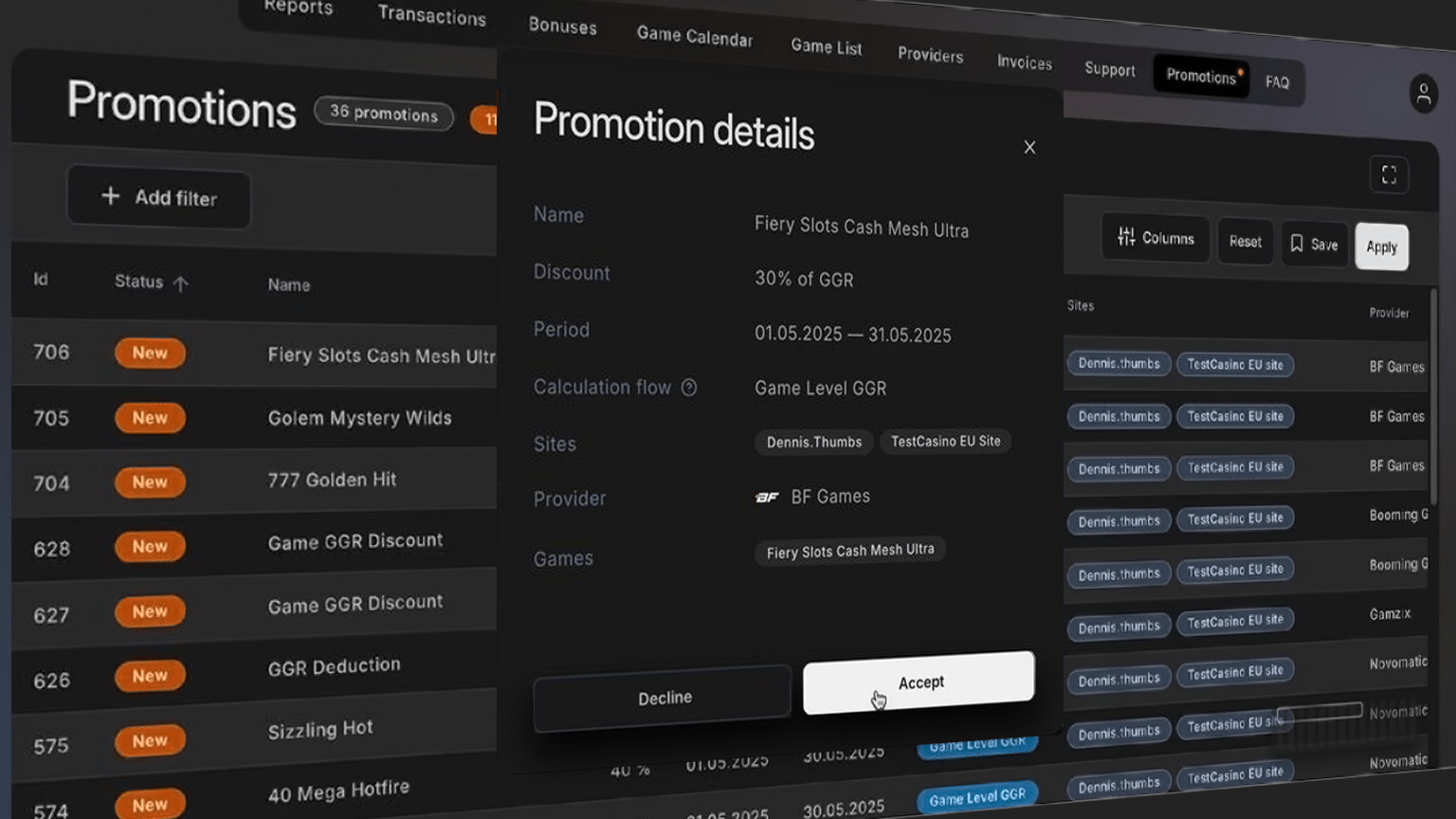The image size is (1456, 819).
Task: Click the Status column sort arrow
Action: [x=180, y=282]
